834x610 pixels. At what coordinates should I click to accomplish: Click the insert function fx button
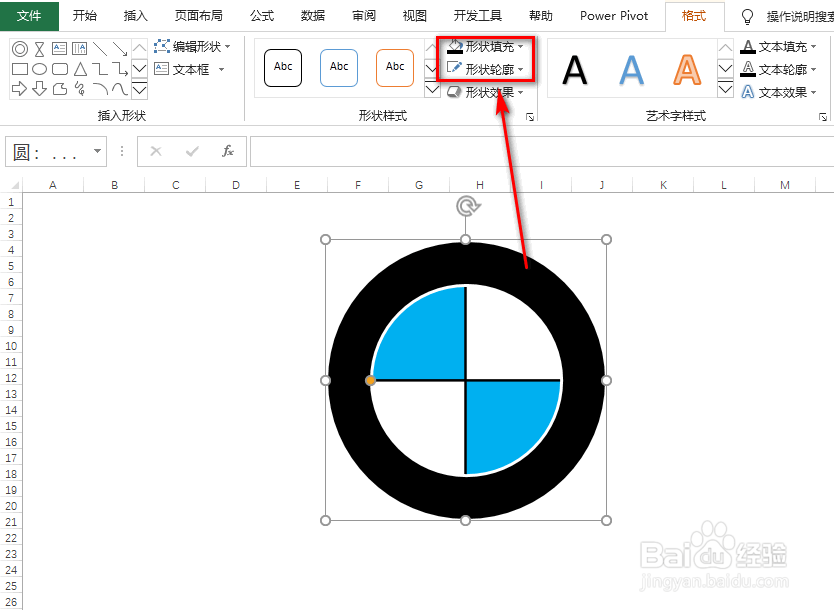coord(228,152)
